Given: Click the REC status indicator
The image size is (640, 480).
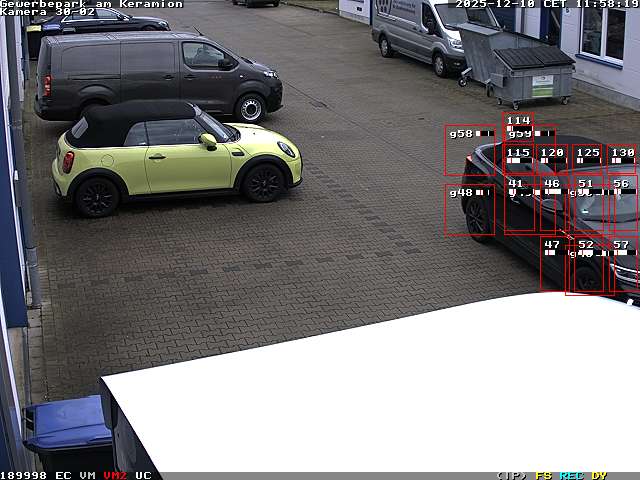Looking at the screenshot, I should coord(571,475).
